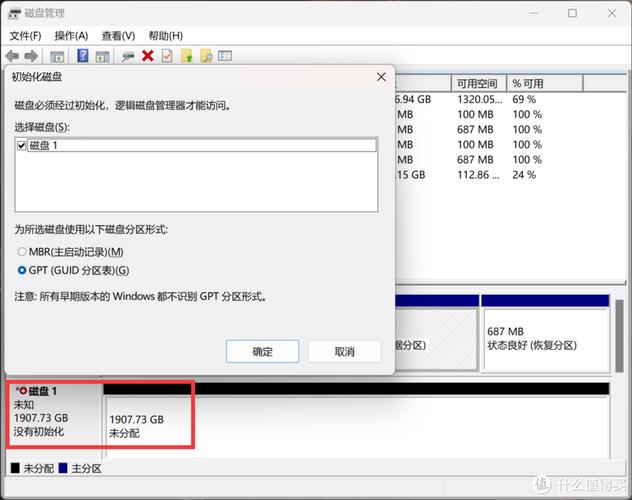This screenshot has height=500, width=632.
Task: Select MBR(主启动记录) radio button
Action: (22, 252)
